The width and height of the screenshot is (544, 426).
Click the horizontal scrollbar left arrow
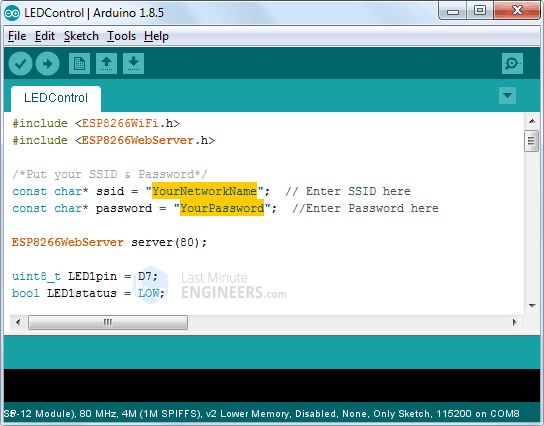18,322
